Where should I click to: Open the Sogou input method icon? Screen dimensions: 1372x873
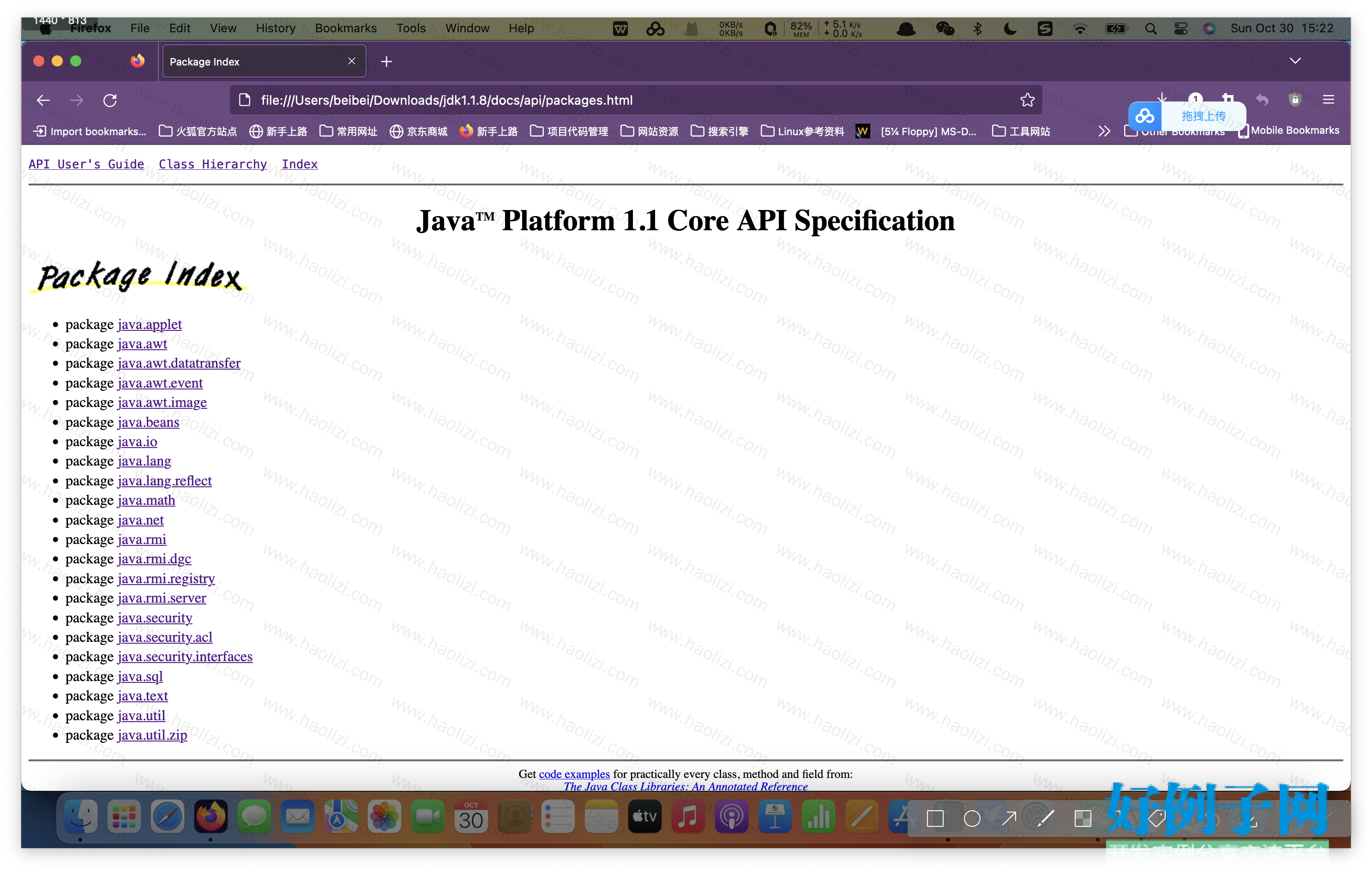(1045, 29)
